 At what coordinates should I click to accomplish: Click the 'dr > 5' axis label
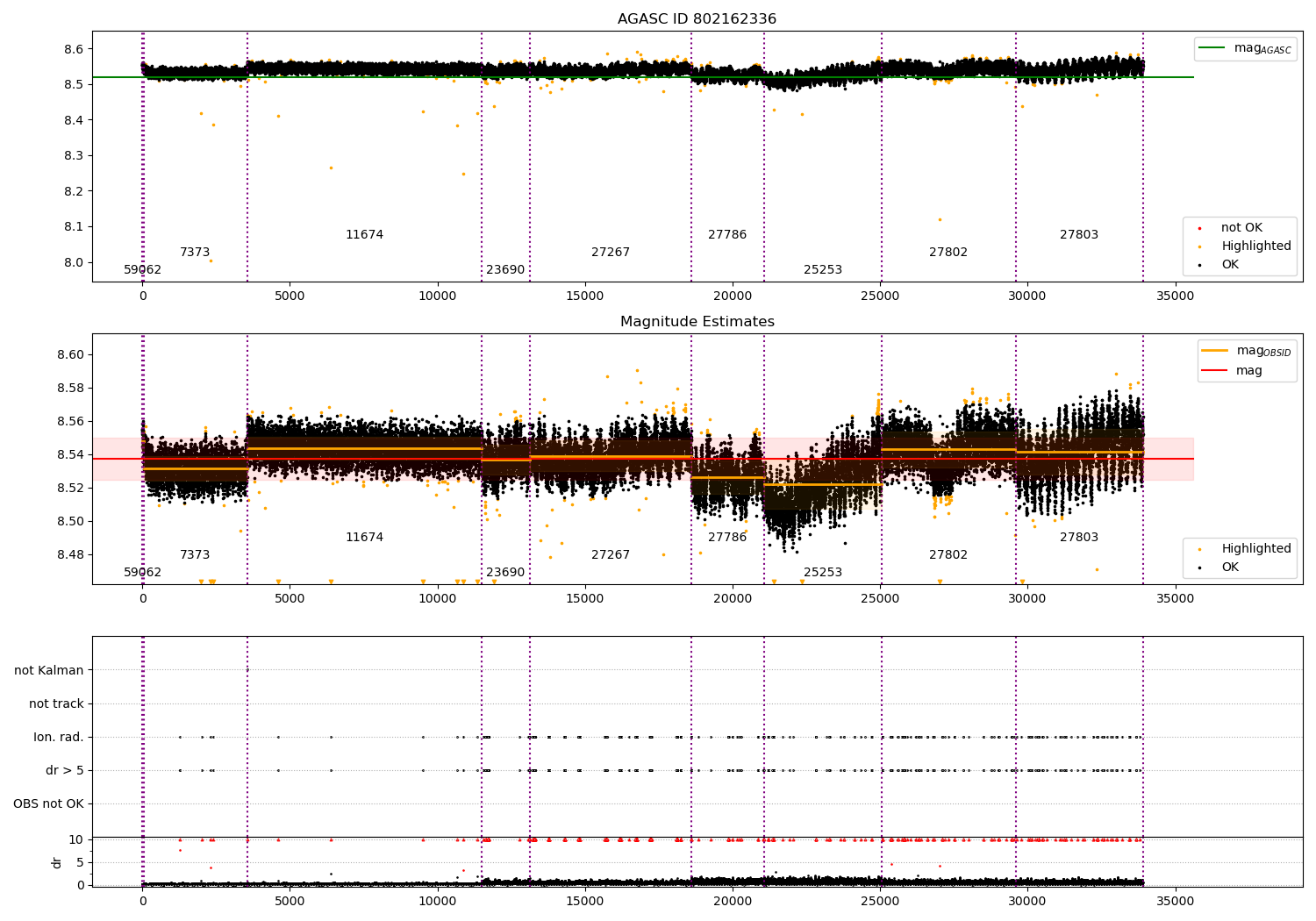[x=65, y=771]
